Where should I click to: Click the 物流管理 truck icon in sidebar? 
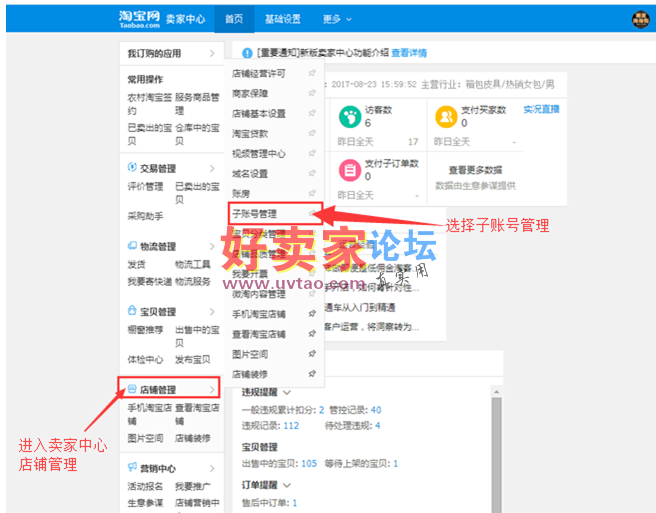click(x=132, y=246)
